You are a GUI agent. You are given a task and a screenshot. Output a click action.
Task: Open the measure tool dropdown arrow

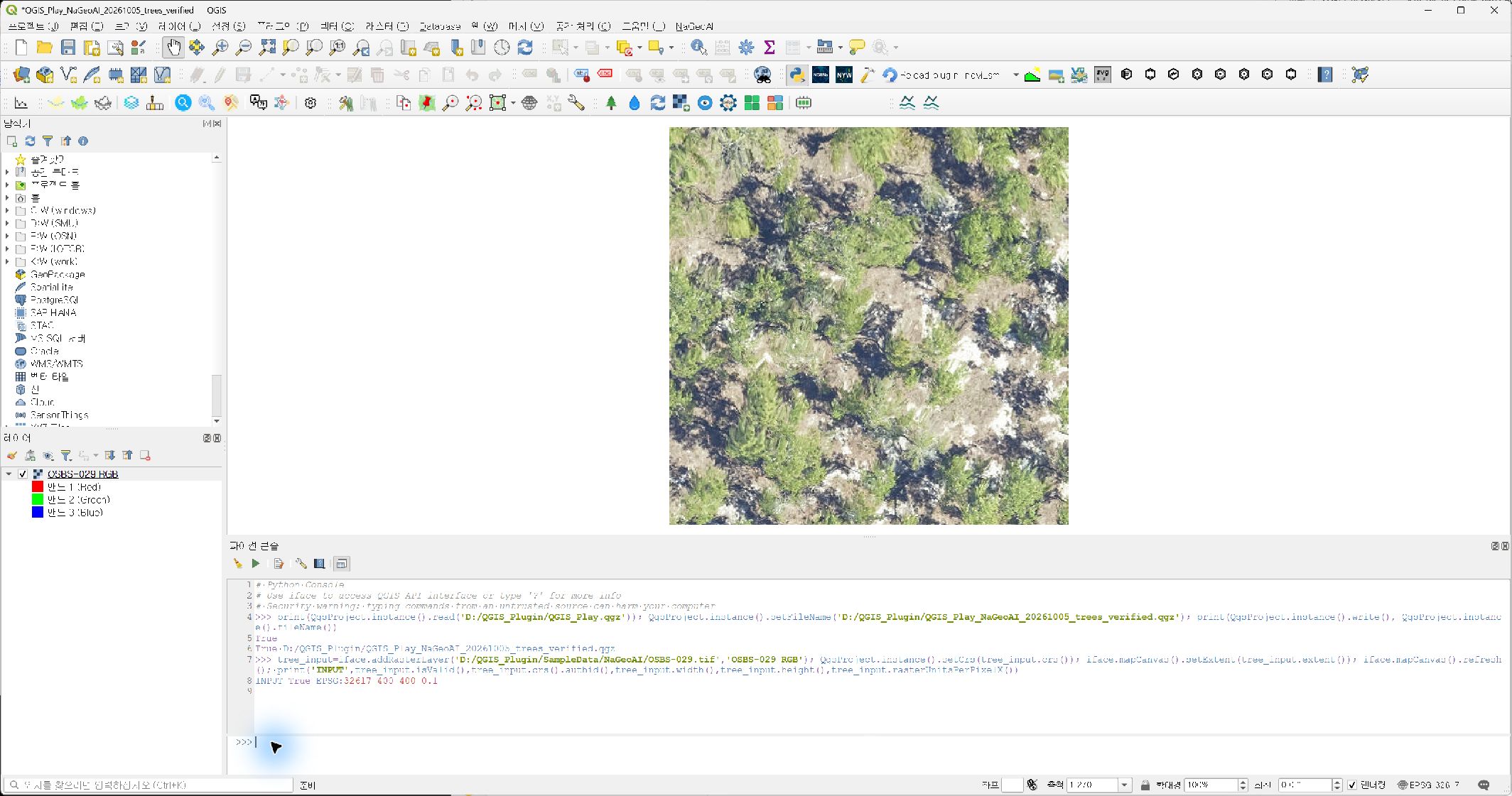[840, 48]
